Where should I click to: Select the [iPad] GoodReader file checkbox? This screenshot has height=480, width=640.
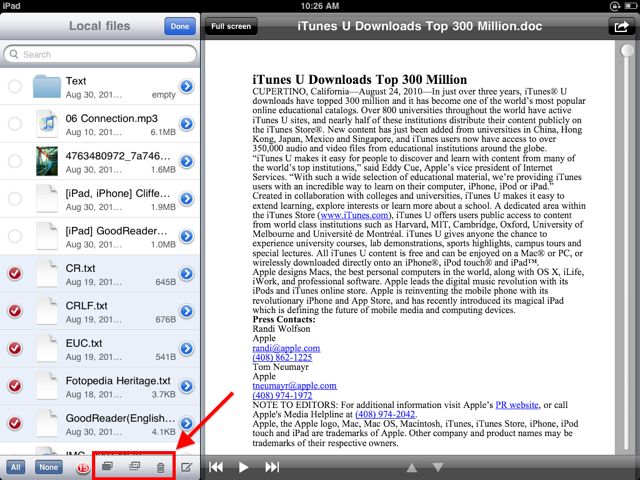point(15,236)
